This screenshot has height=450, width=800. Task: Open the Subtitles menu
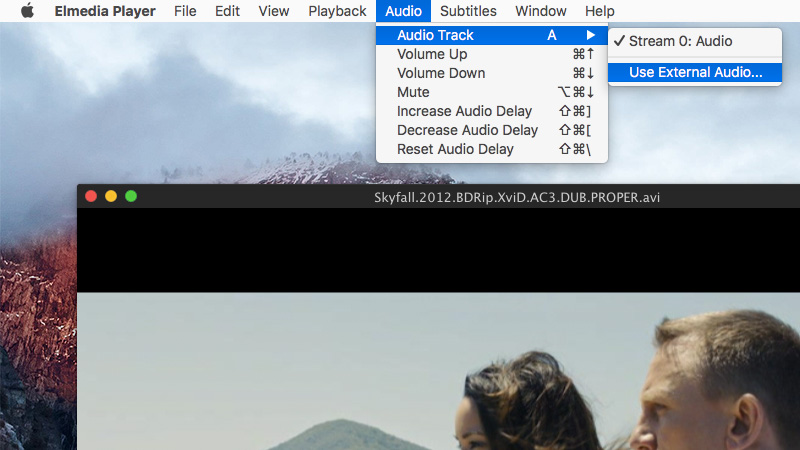[x=468, y=11]
